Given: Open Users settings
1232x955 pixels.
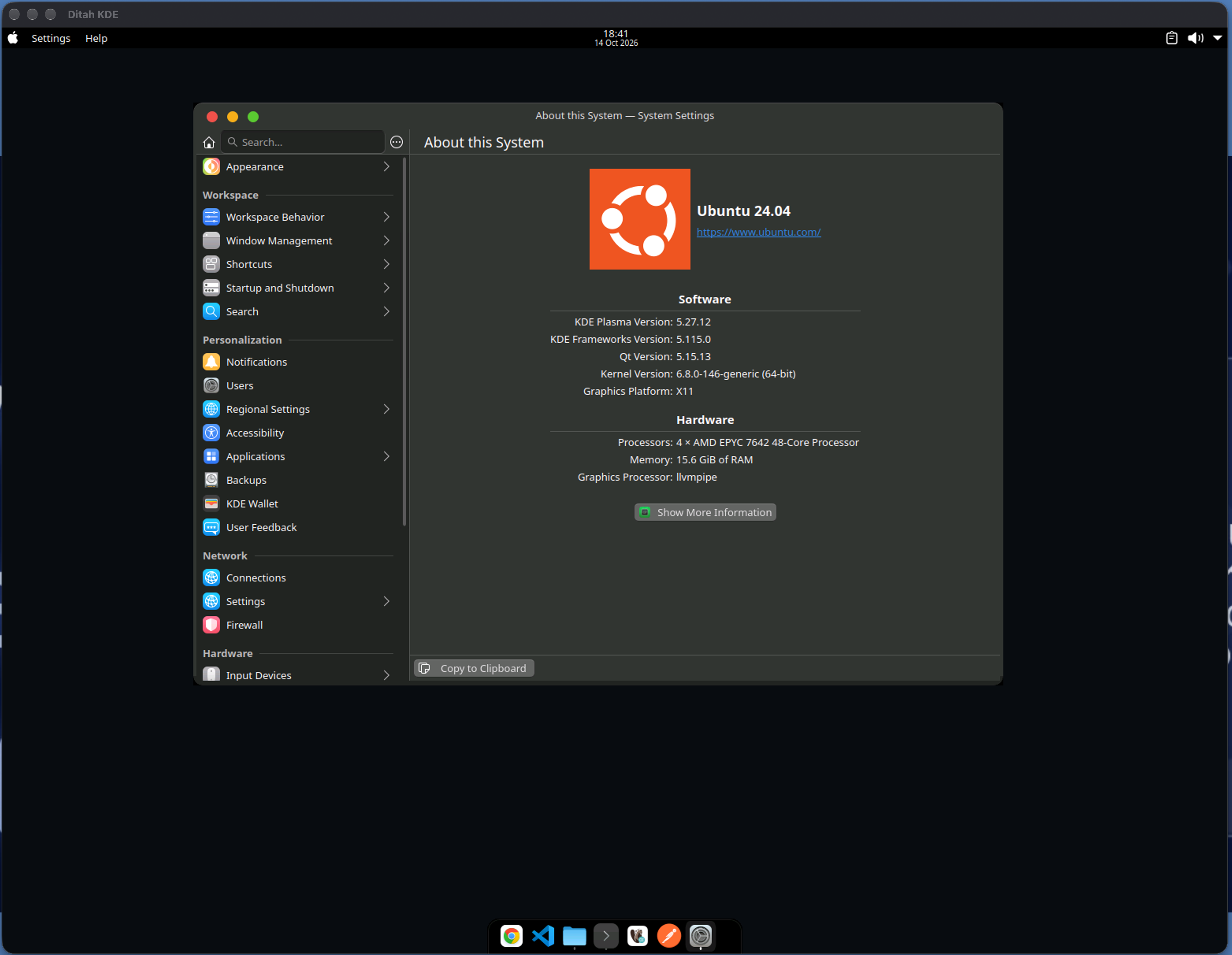Looking at the screenshot, I should tap(297, 386).
